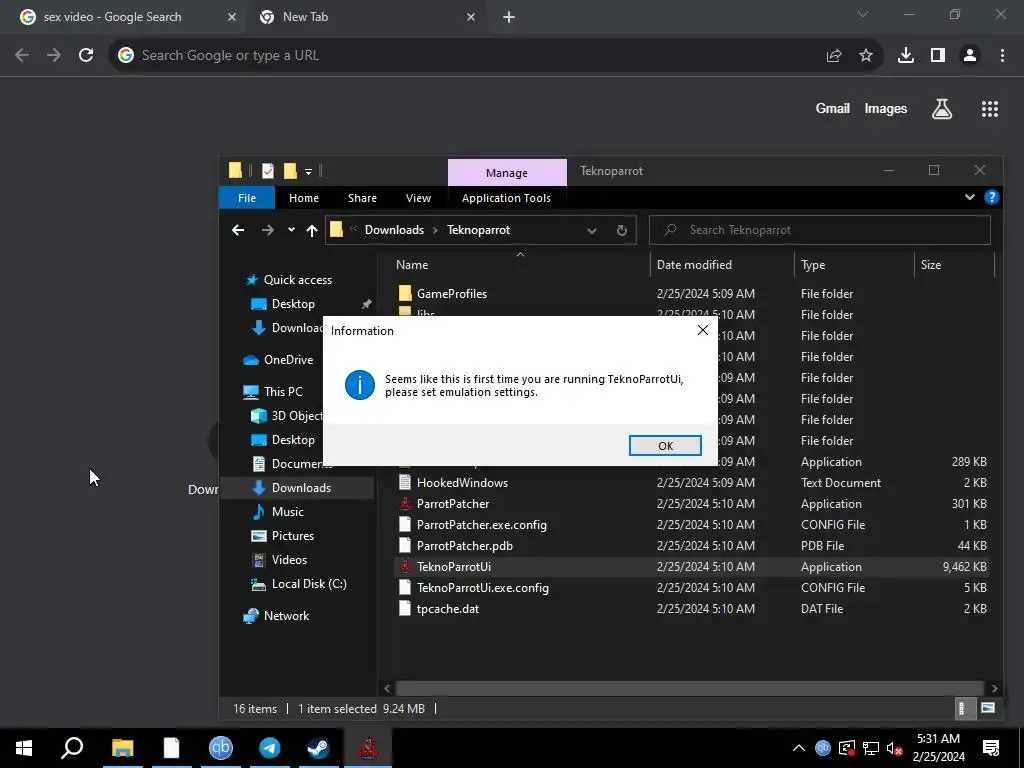Open Explorer help question mark icon
The height and width of the screenshot is (768, 1024).
(991, 197)
